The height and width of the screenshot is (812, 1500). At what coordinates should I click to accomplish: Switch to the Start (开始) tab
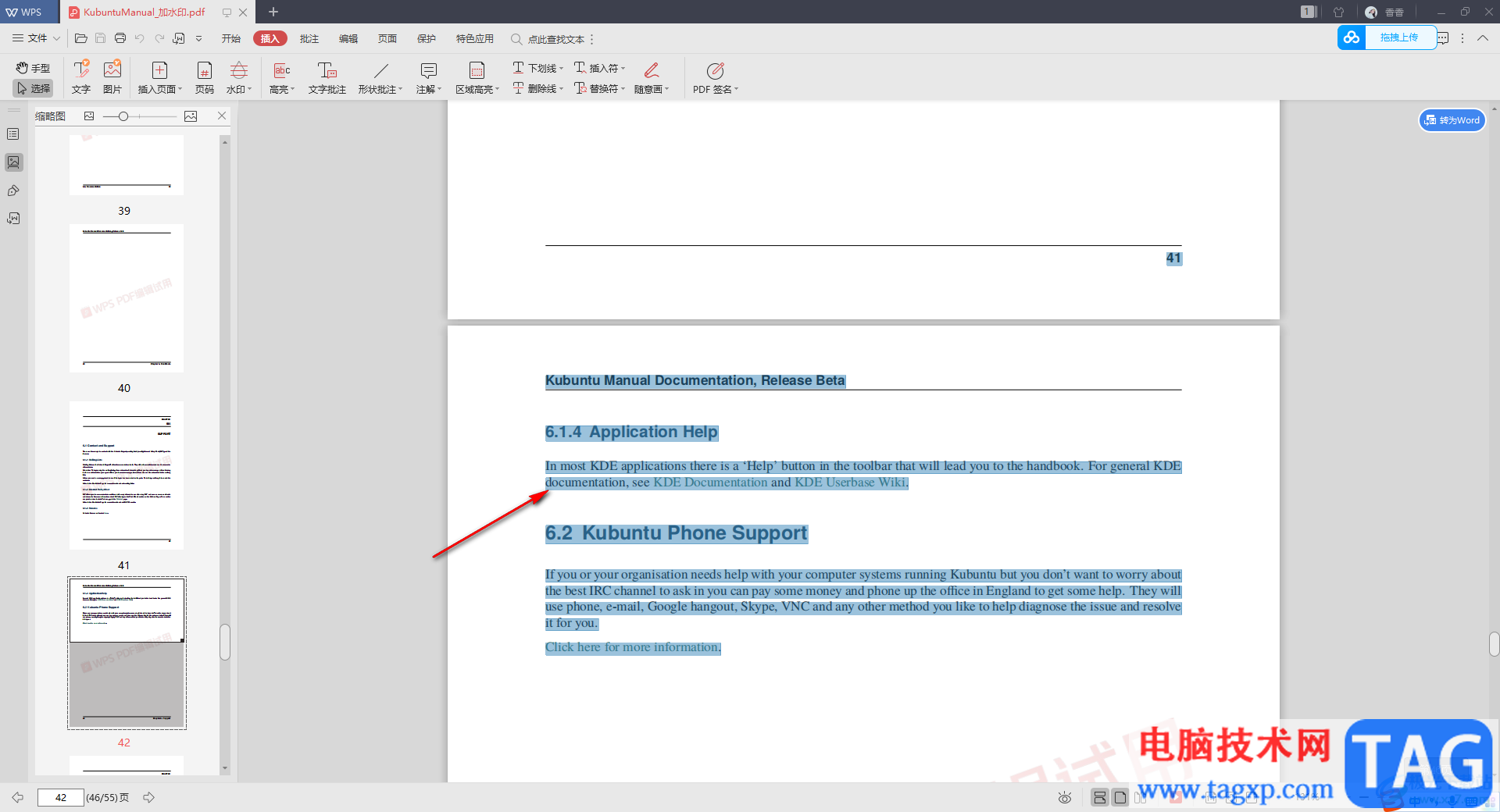pos(230,38)
